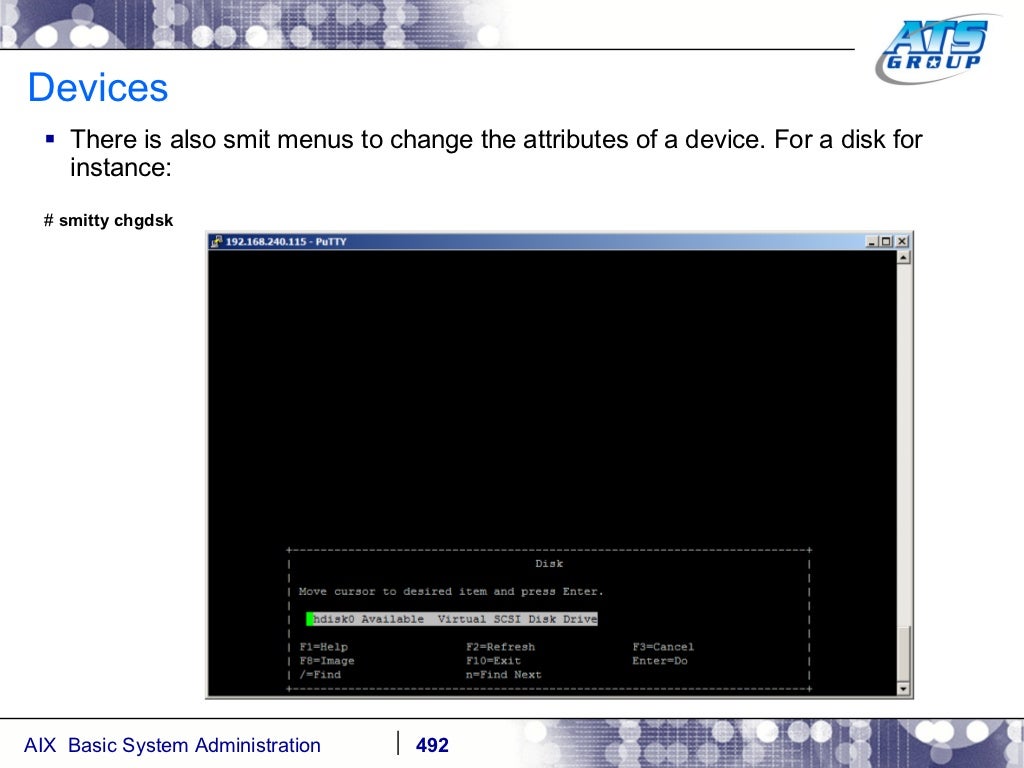This screenshot has width=1024, height=768.
Task: Click F8=Image in the smit menu
Action: coord(327,661)
